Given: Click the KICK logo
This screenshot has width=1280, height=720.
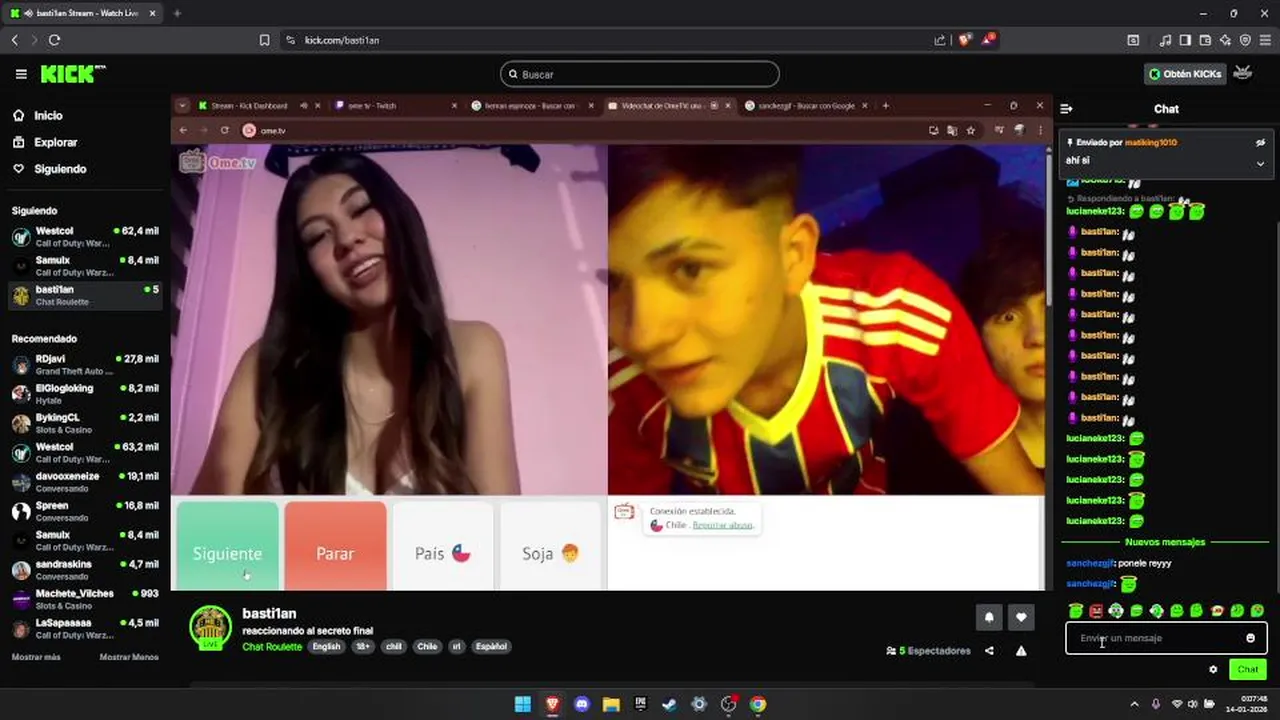Looking at the screenshot, I should (72, 74).
